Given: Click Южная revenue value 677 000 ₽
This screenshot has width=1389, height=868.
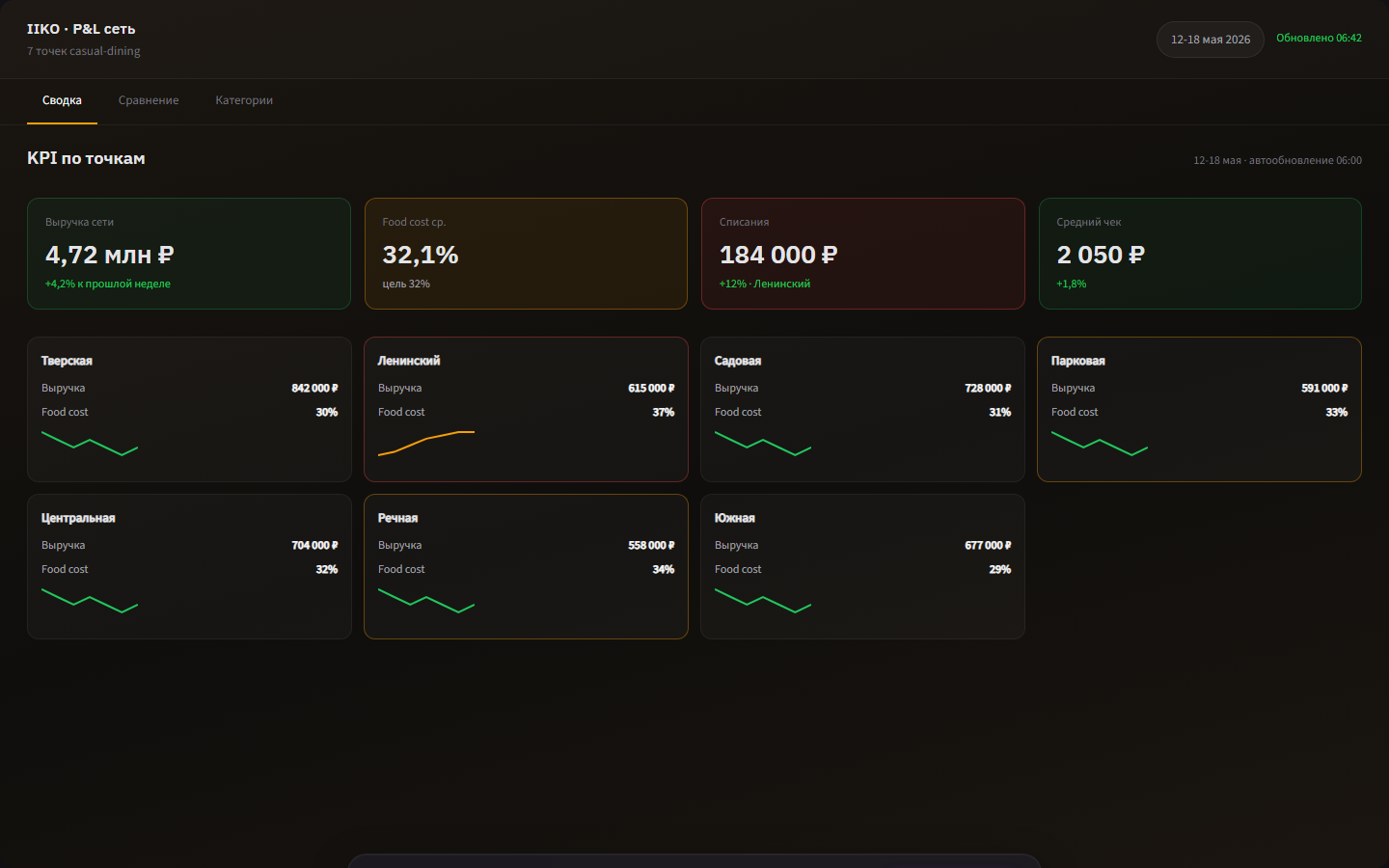Looking at the screenshot, I should click(988, 545).
